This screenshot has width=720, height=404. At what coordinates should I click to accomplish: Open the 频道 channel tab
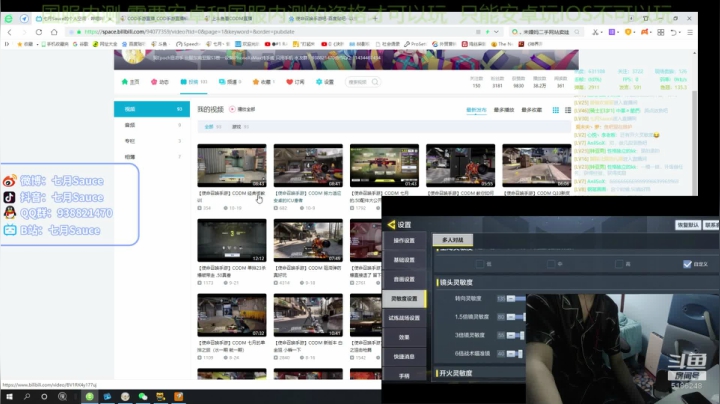(x=230, y=82)
